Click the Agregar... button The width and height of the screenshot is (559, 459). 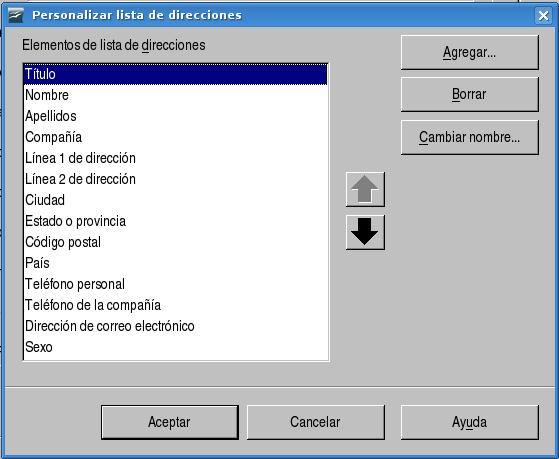[x=470, y=52]
